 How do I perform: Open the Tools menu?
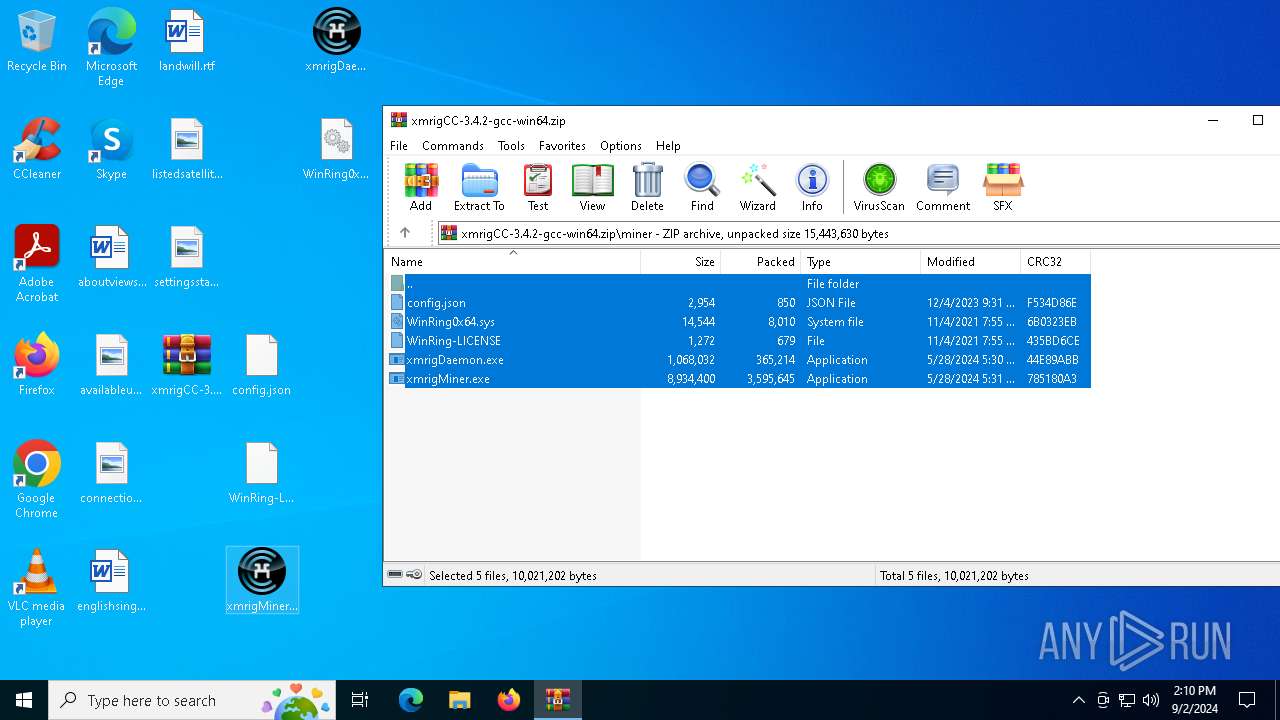click(x=511, y=146)
